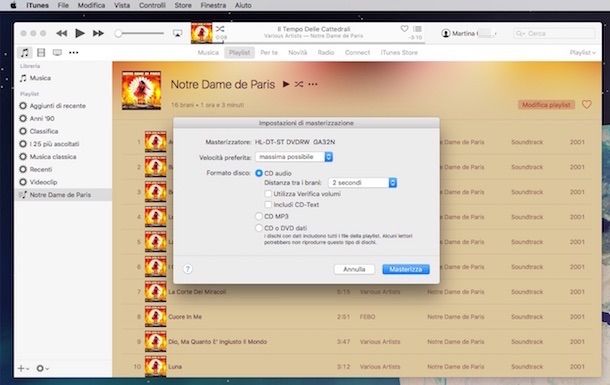The height and width of the screenshot is (385, 610).
Task: Click the rewind previous track button
Action: click(x=61, y=33)
